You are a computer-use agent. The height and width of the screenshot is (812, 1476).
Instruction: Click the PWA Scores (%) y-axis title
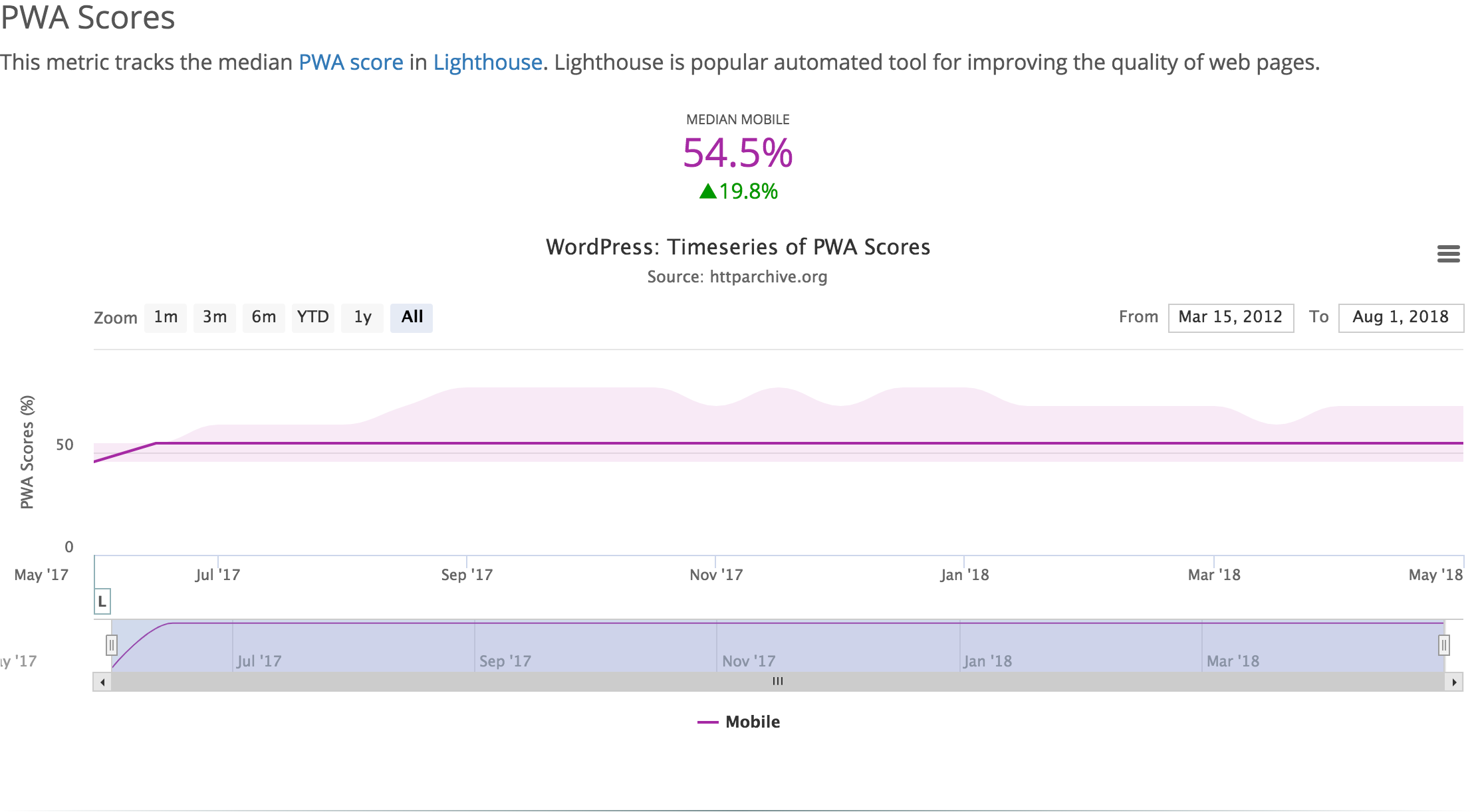point(27,453)
